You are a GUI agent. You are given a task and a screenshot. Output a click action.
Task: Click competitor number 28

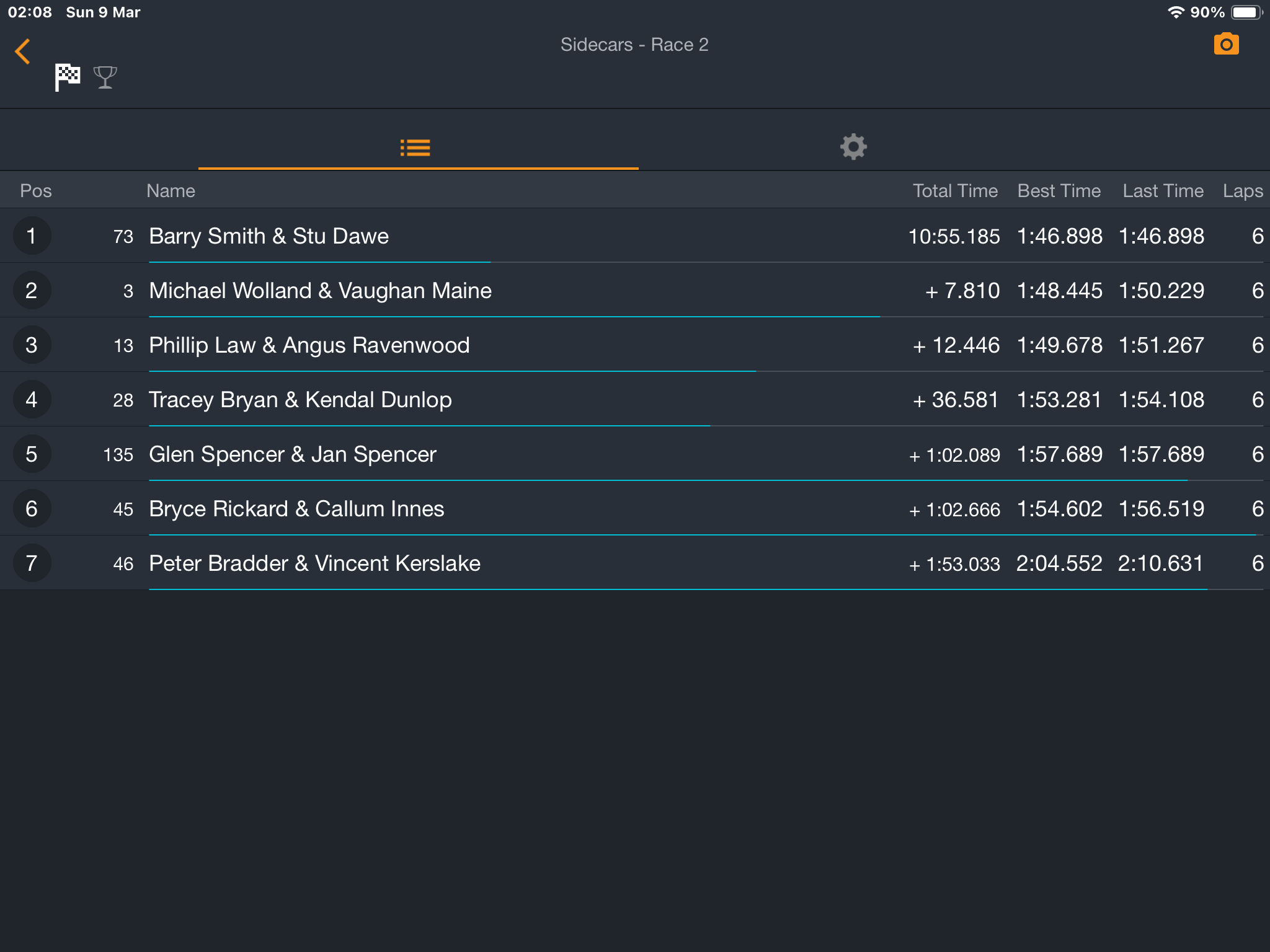[123, 400]
